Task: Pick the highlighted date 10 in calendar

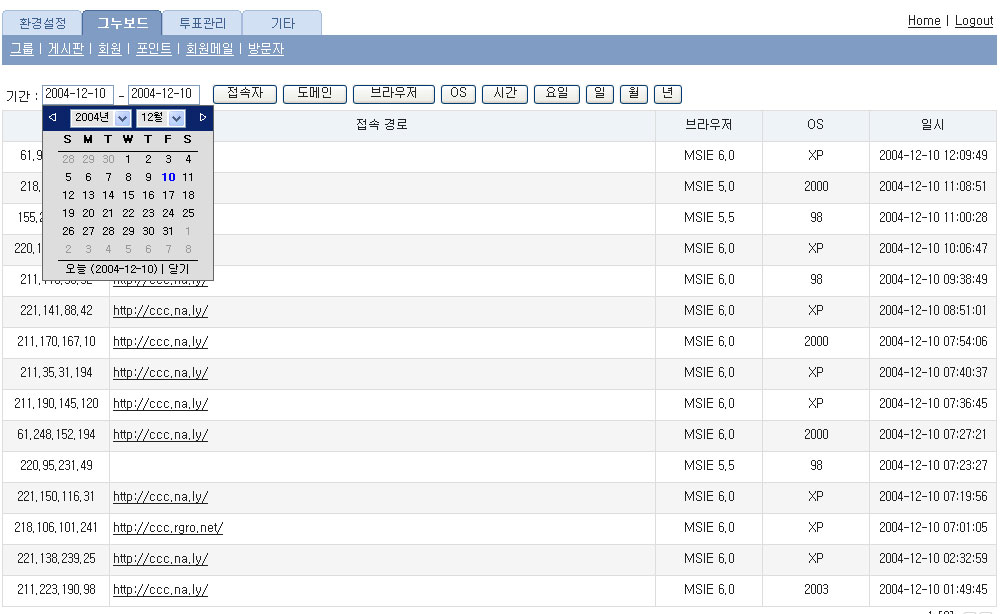Action: tap(168, 177)
